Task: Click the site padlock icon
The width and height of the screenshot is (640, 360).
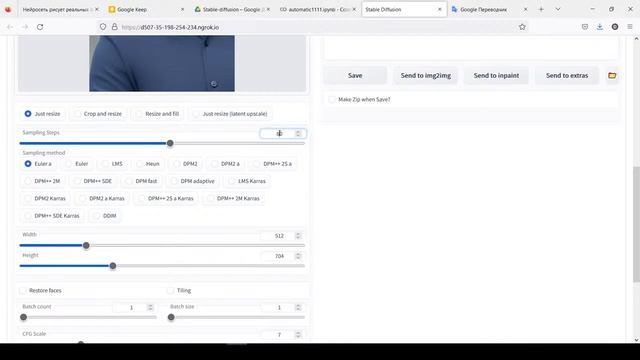Action: point(115,27)
